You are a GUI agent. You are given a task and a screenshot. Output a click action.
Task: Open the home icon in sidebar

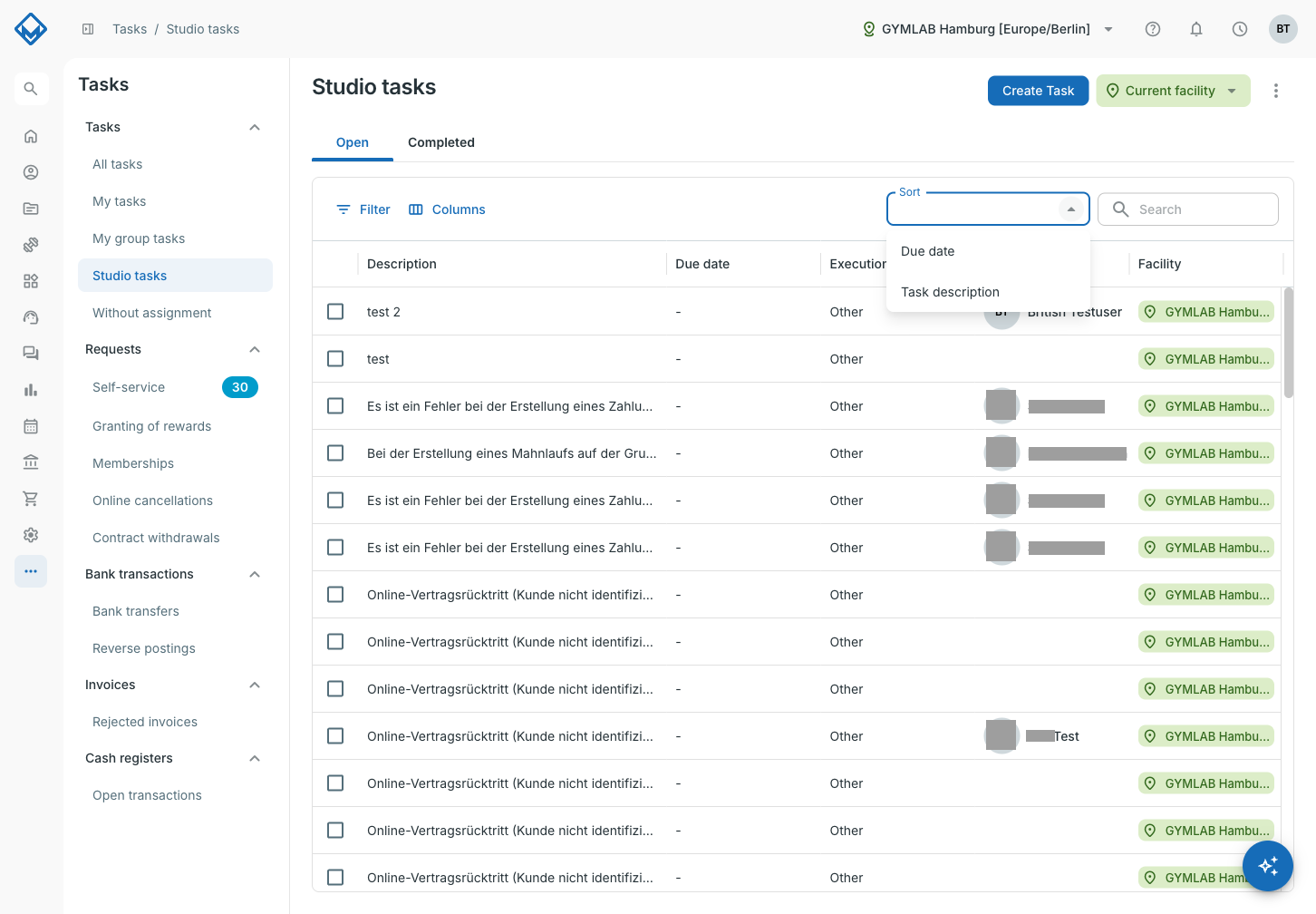31,136
